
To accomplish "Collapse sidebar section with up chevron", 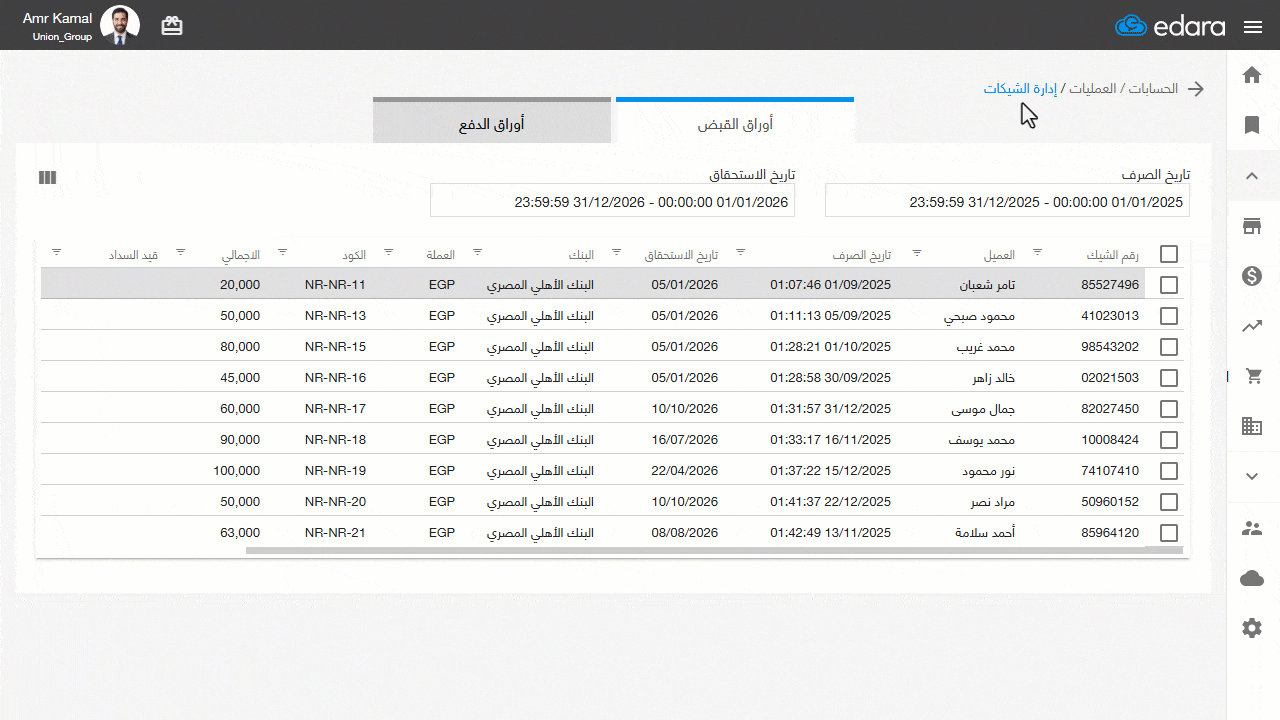I will tap(1252, 176).
